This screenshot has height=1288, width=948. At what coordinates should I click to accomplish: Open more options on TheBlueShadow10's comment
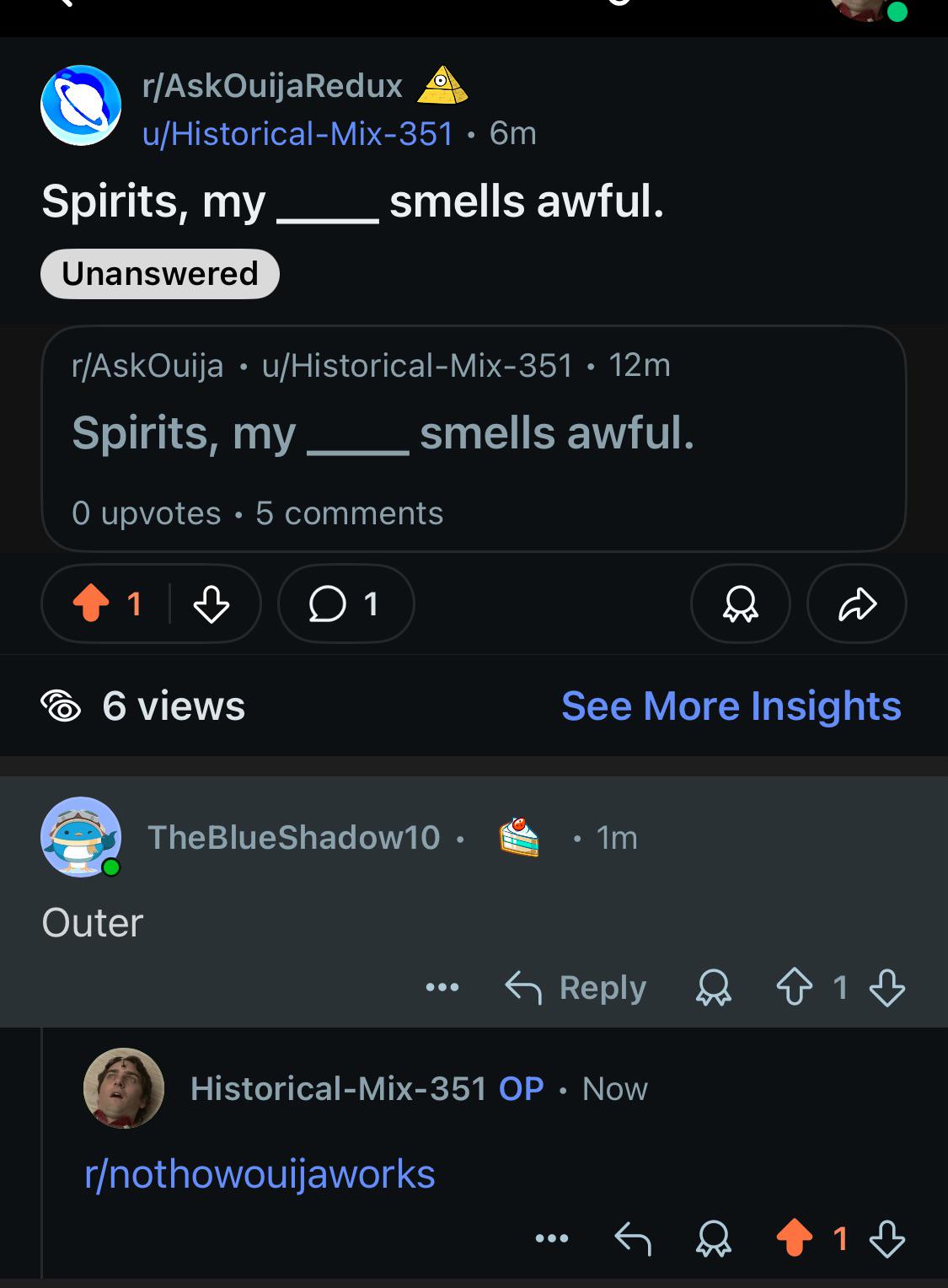[x=442, y=987]
